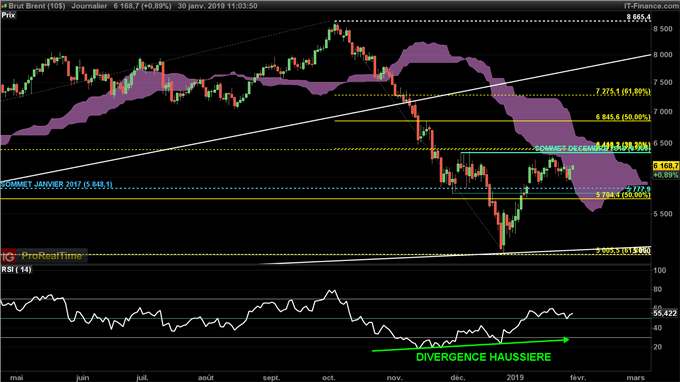680x382 pixels.
Task: Click the RSI value tag 55,422
Action: pos(665,313)
